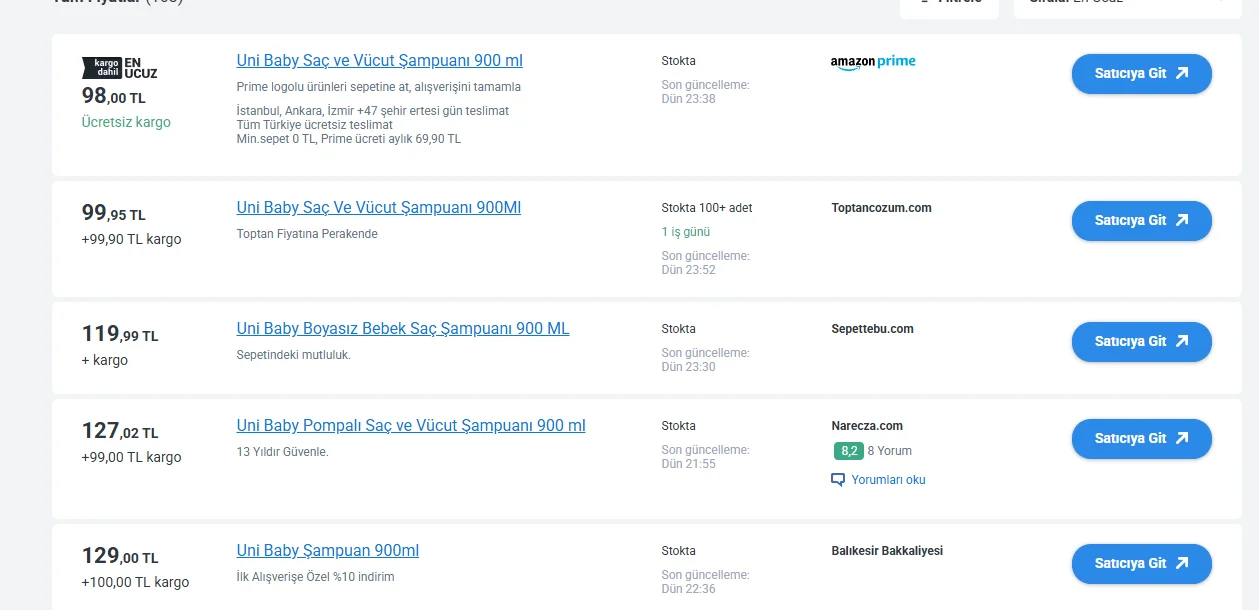
Task: Read Narecza reviews via Yorumları oku
Action: tap(887, 480)
